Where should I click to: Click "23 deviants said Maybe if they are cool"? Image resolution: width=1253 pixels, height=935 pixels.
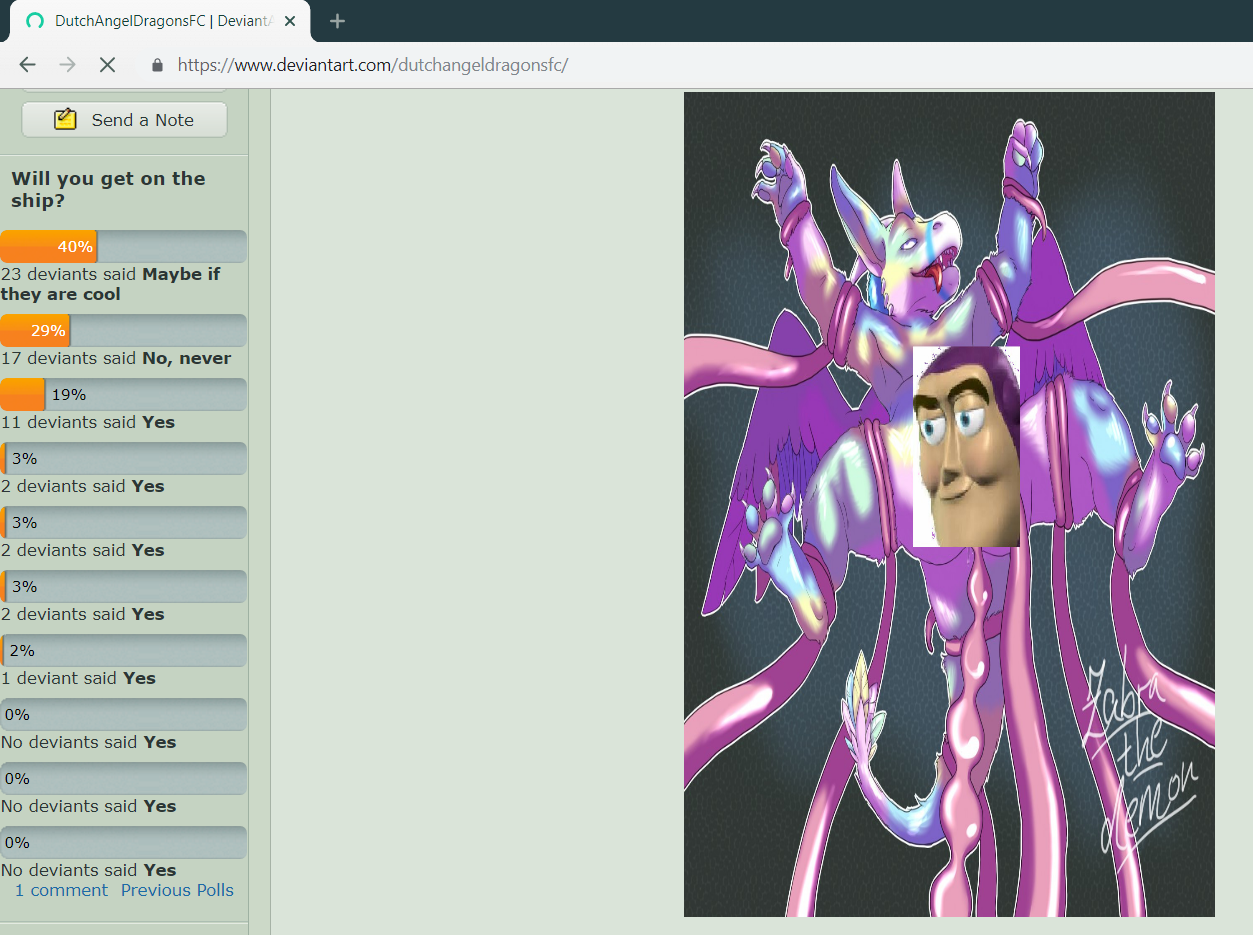tap(110, 284)
